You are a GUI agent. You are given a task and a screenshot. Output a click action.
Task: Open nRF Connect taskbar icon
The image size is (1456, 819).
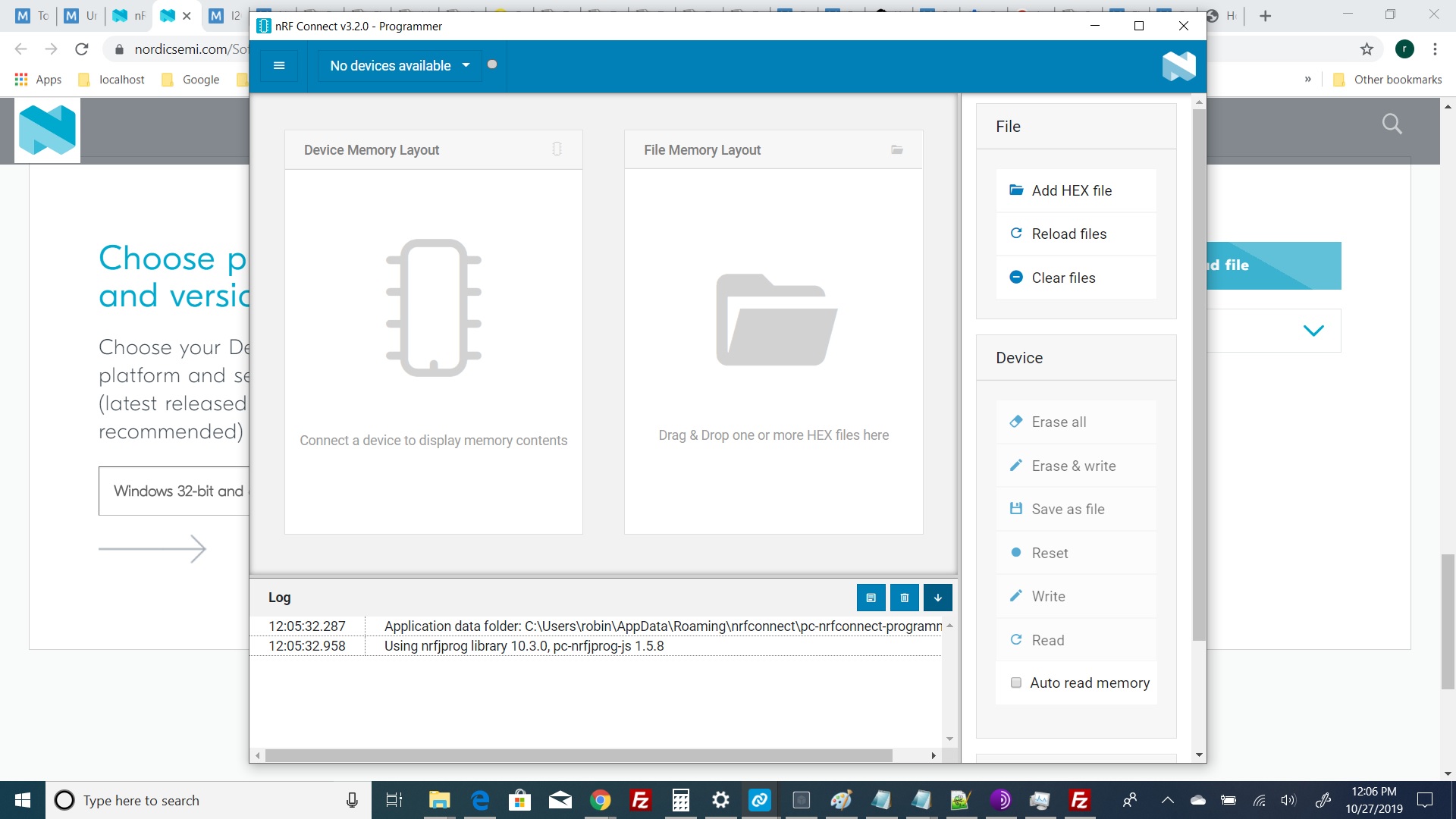point(760,800)
